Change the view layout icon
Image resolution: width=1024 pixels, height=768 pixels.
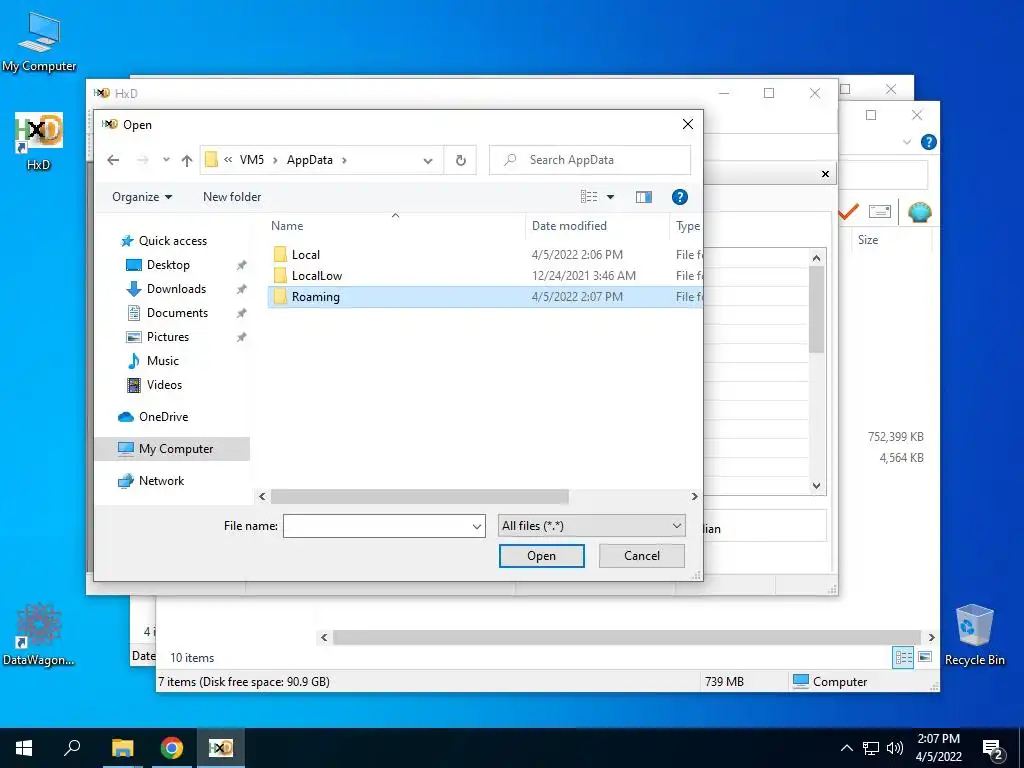click(x=589, y=197)
